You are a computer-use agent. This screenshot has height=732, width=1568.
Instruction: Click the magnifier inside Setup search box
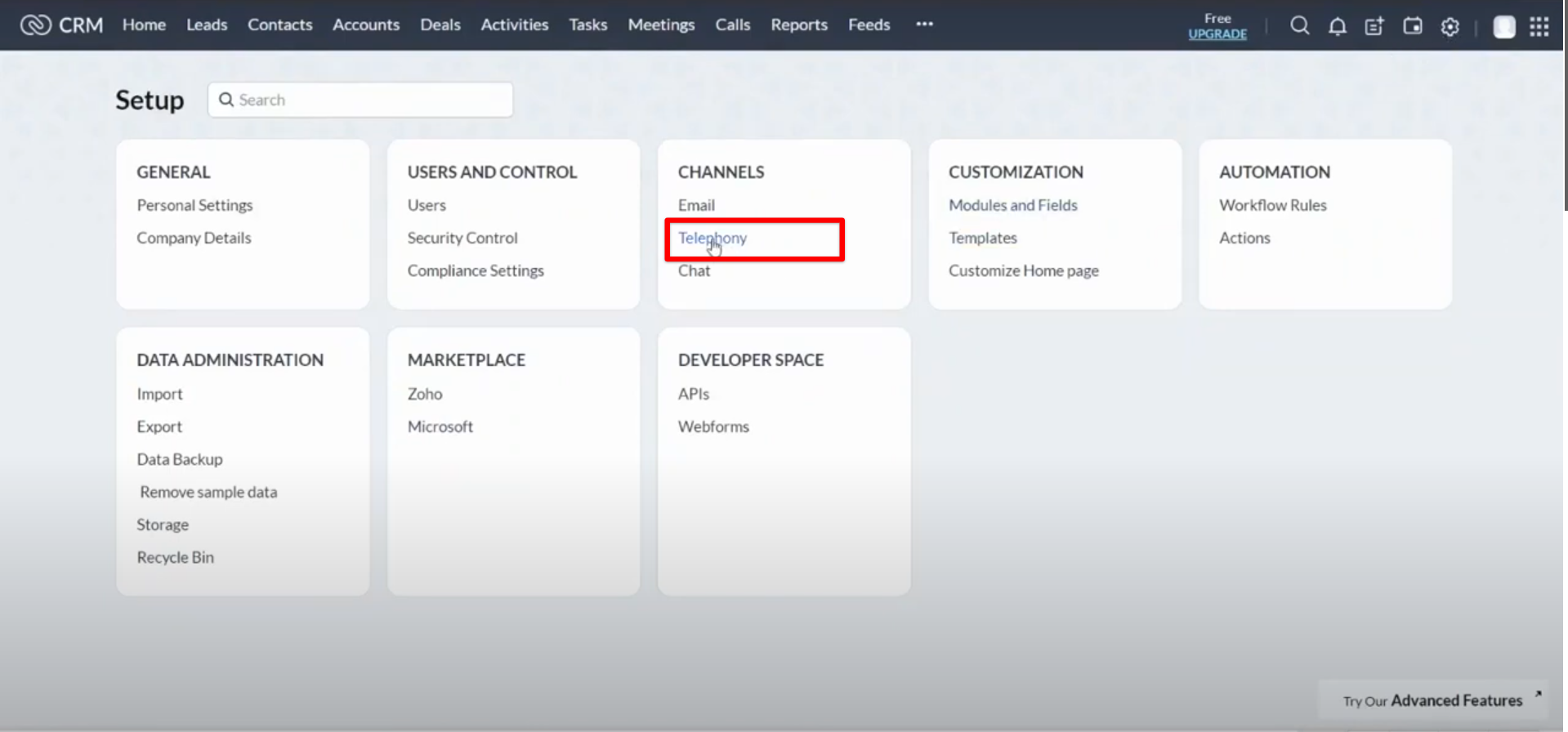pos(226,100)
